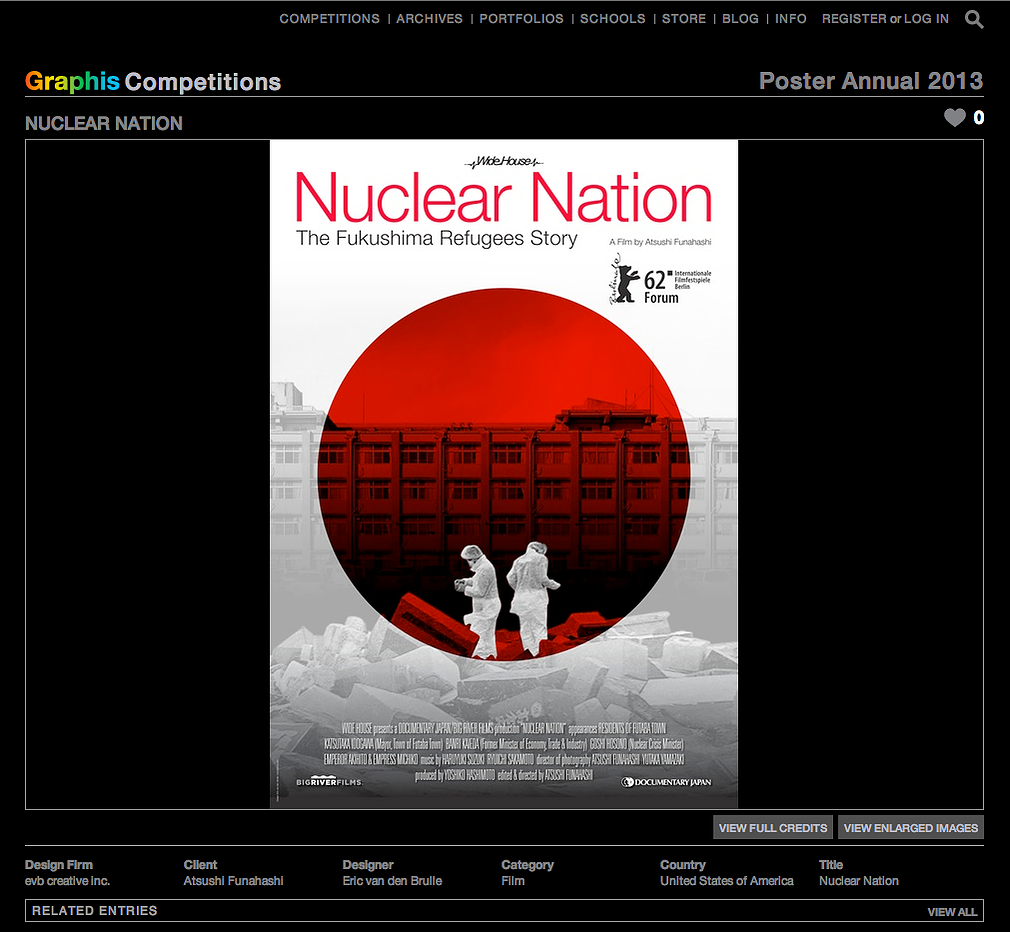Open the Poster Annual 2013 heading link
This screenshot has width=1010, height=932.
[x=871, y=81]
